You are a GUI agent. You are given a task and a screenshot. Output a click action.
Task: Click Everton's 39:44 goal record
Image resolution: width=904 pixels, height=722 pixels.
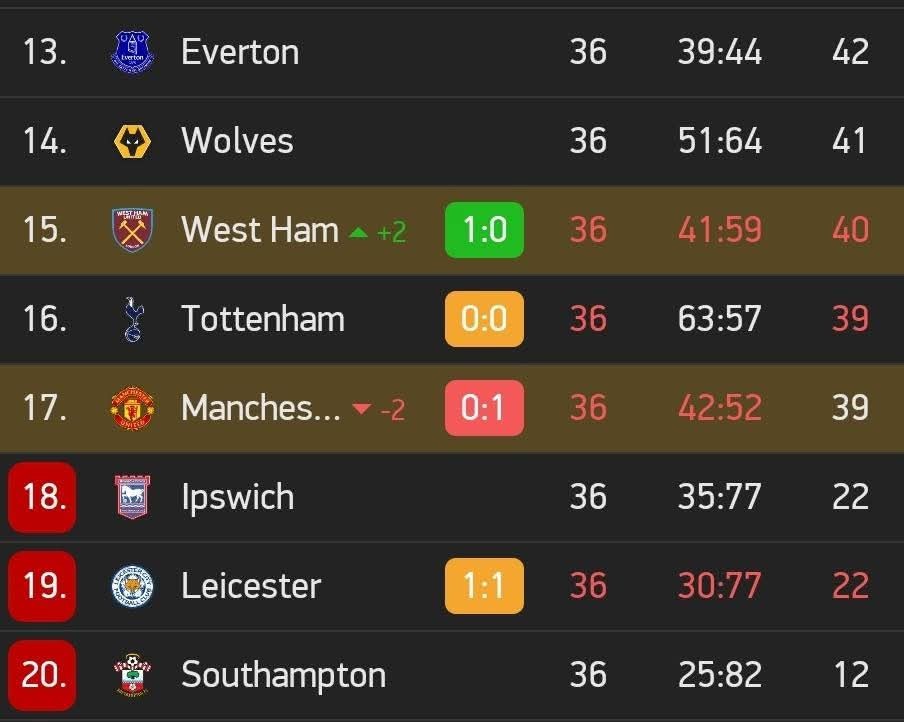point(720,52)
